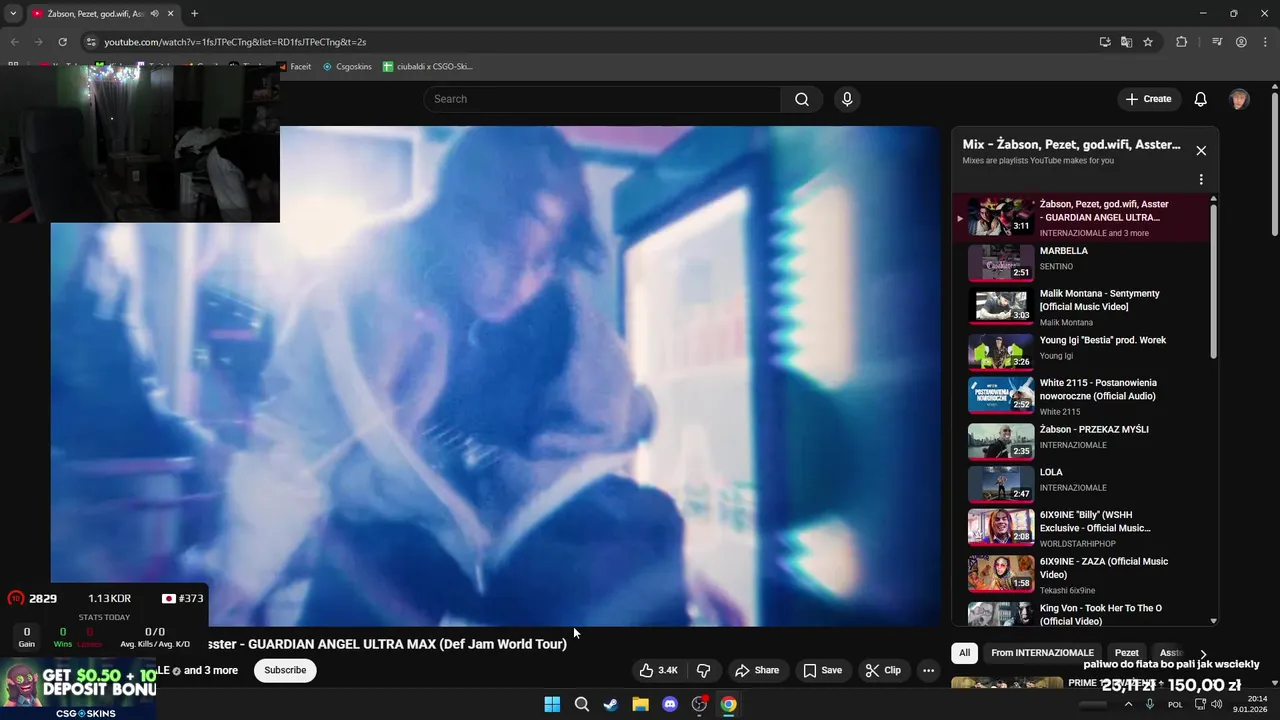1280x720 pixels.
Task: Share the video
Action: [x=756, y=670]
